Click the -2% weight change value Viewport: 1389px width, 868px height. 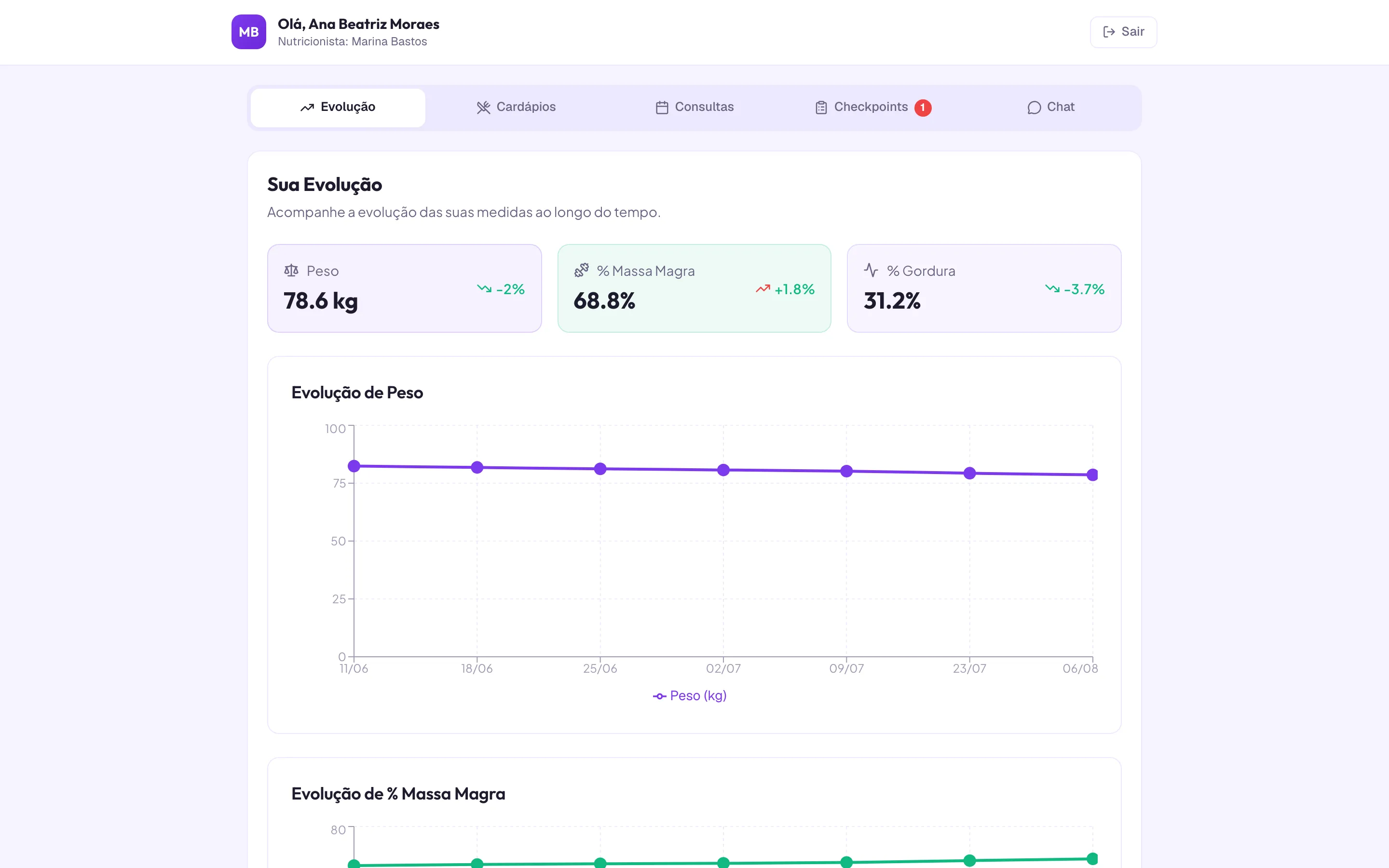pos(510,289)
